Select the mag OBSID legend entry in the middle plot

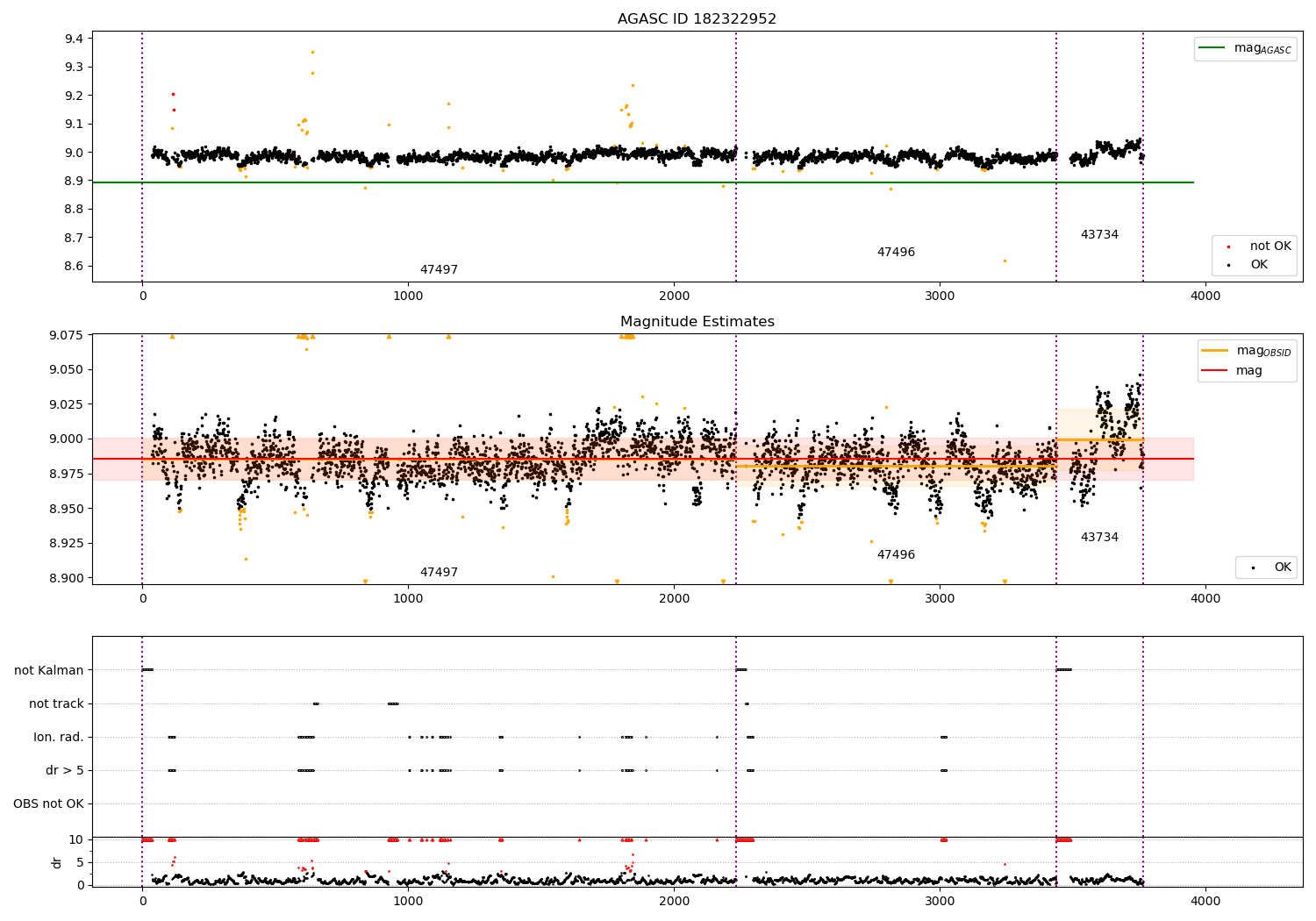click(x=1247, y=351)
